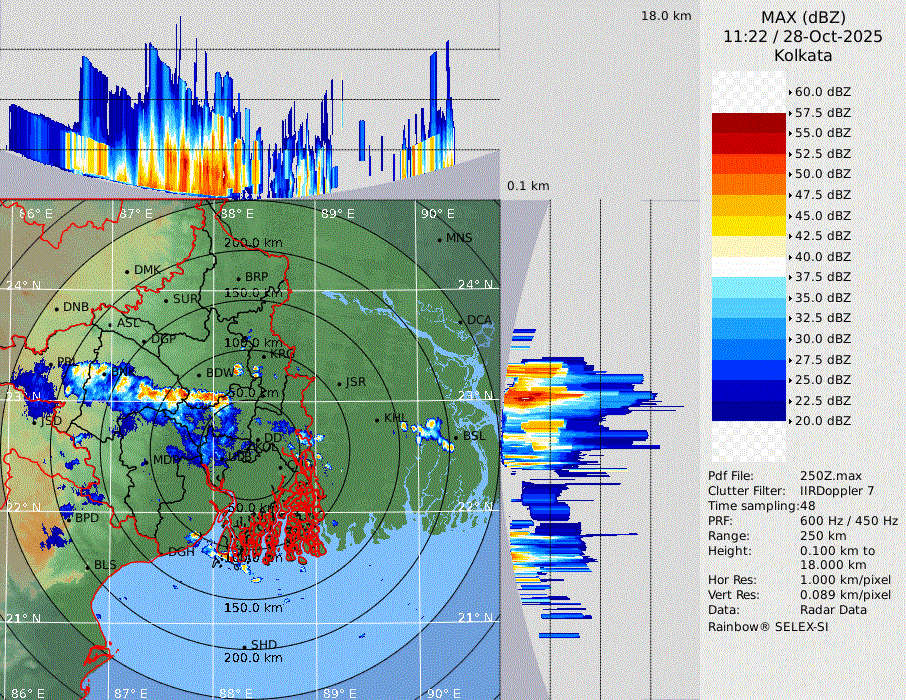
Task: Click the SHD station dot
Action: pyautogui.click(x=244, y=646)
